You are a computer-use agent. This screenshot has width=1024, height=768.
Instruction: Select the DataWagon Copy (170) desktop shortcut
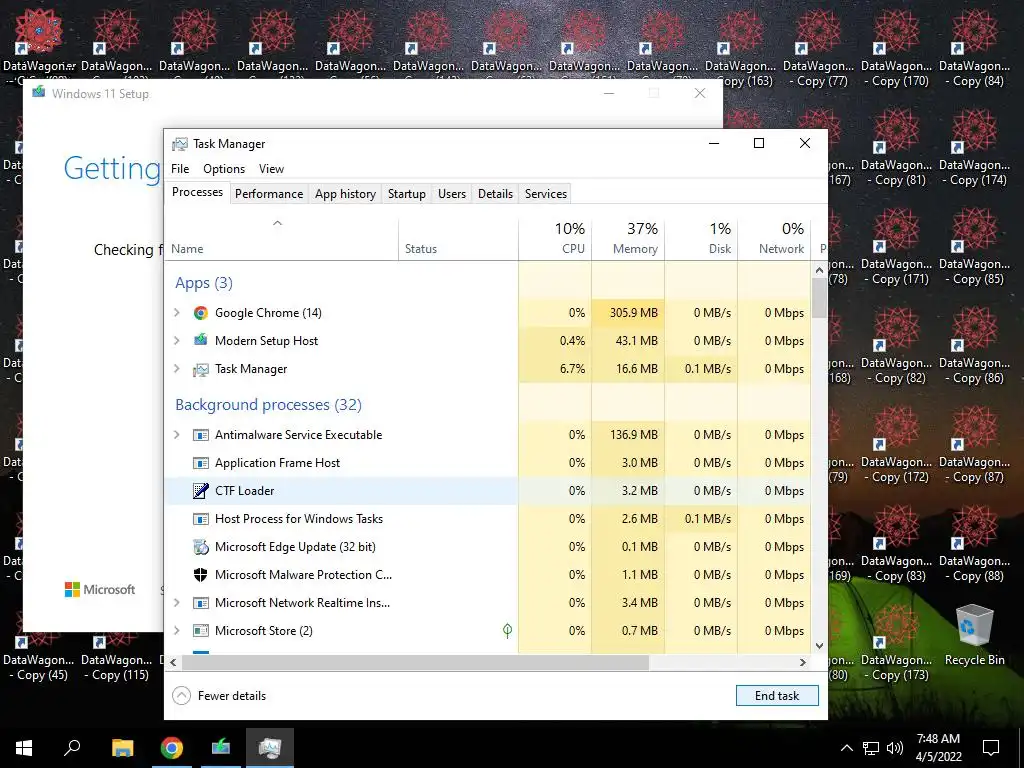point(896,48)
